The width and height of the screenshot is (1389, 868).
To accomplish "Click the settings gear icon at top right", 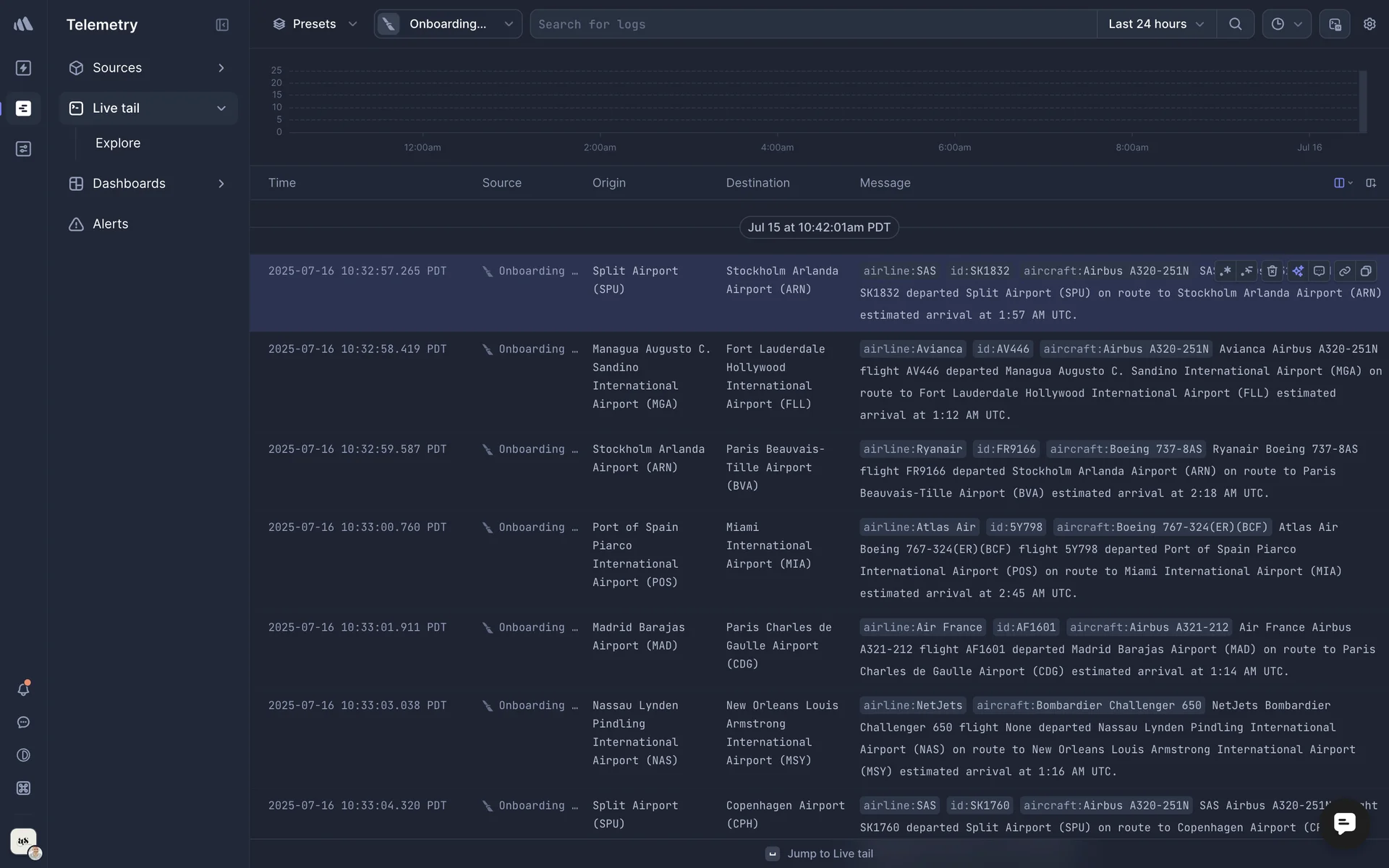I will click(1369, 24).
